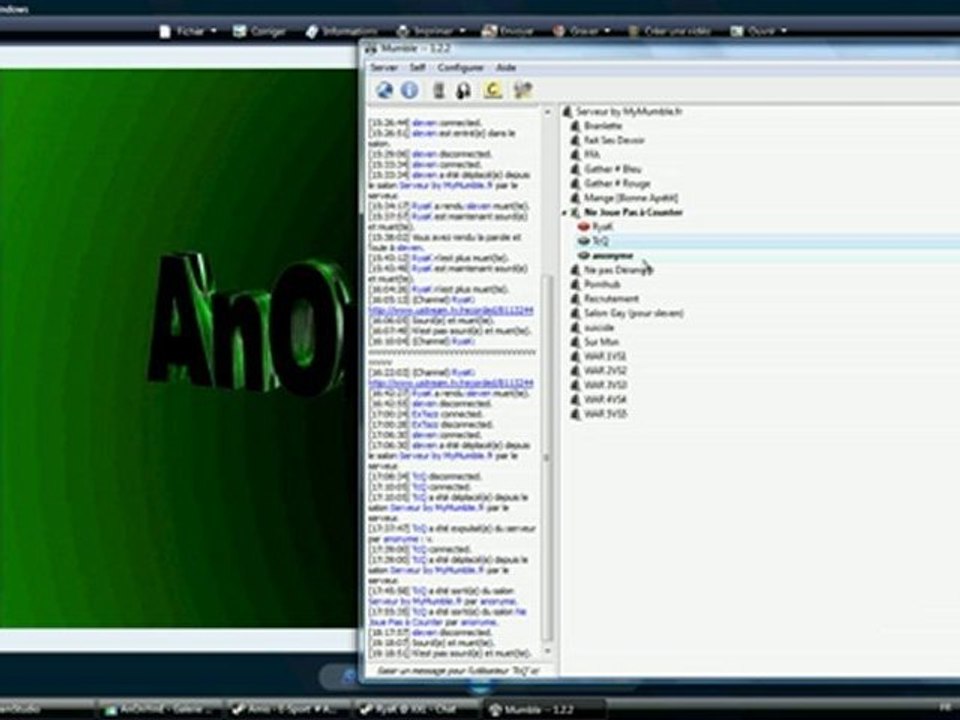Open the Ouvrir dropdown in photo gallery
The width and height of the screenshot is (960, 720).
[x=759, y=31]
